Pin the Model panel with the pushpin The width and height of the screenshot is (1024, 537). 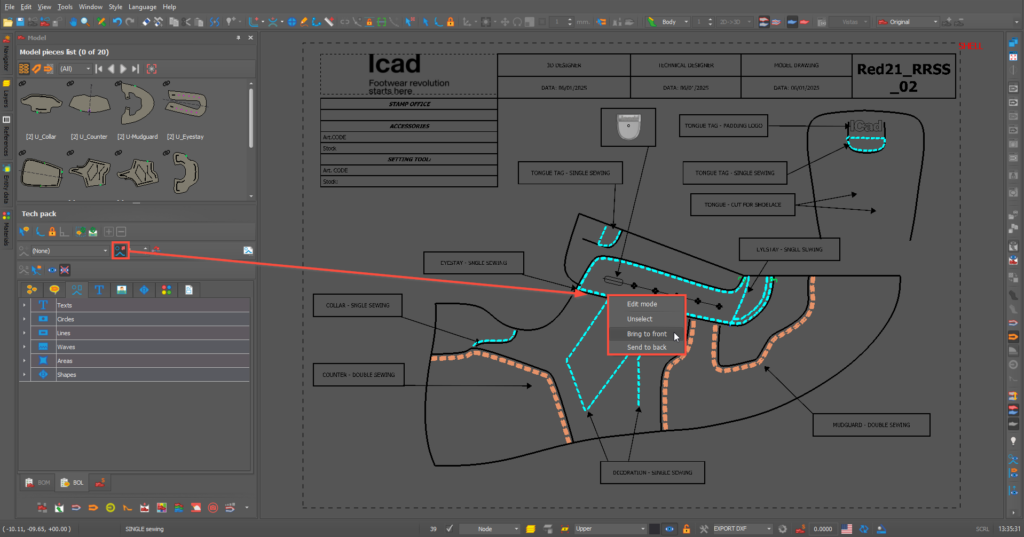240,37
